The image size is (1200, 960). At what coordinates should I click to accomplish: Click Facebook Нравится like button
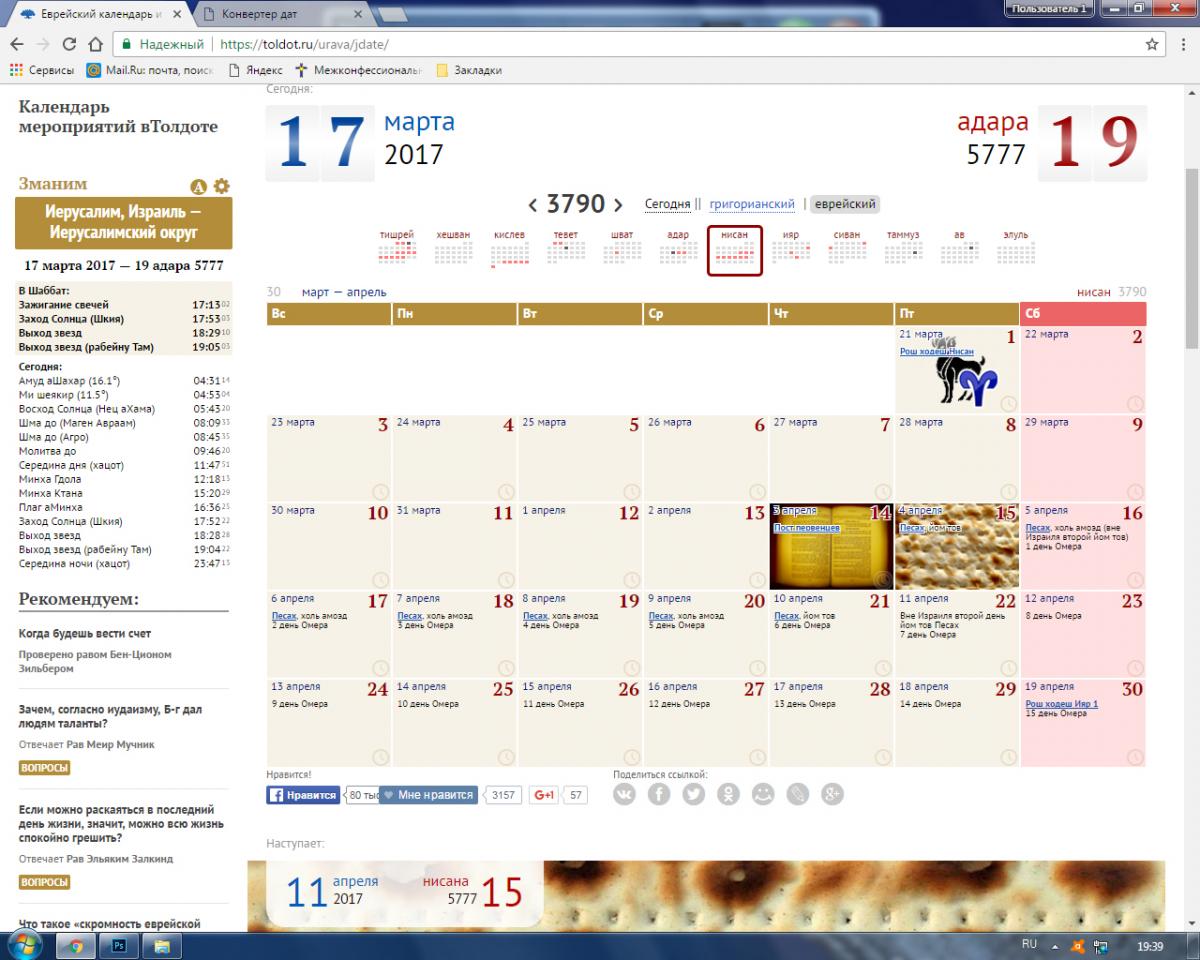tap(303, 795)
